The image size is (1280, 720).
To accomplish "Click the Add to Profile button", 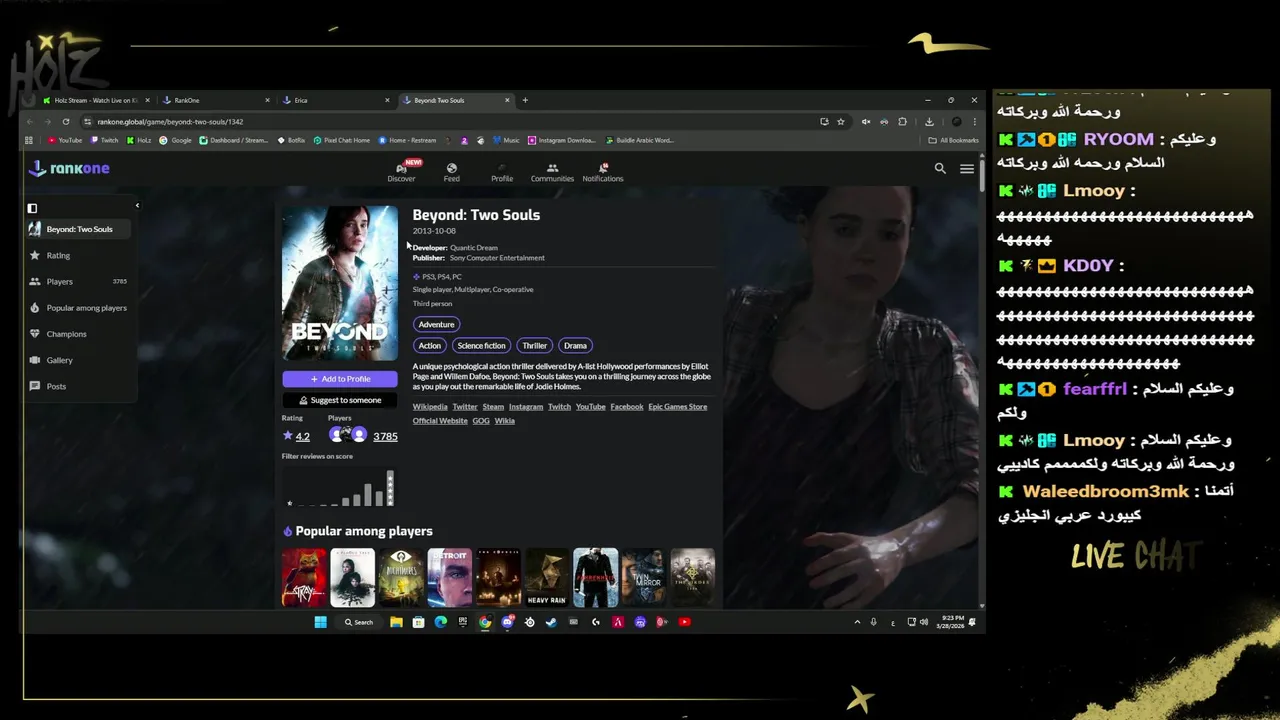I will click(340, 379).
